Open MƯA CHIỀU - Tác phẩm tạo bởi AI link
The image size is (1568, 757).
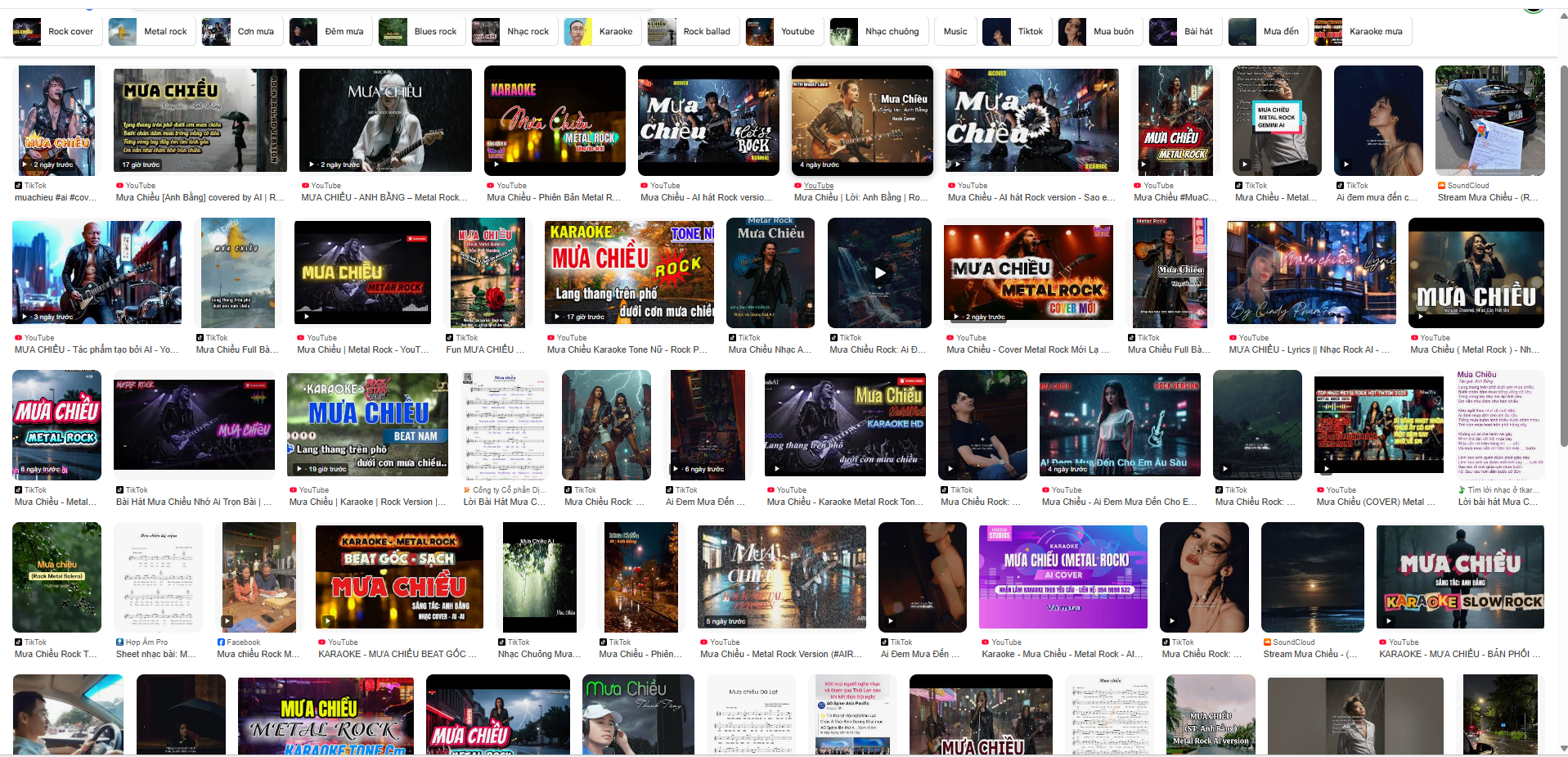click(x=97, y=349)
